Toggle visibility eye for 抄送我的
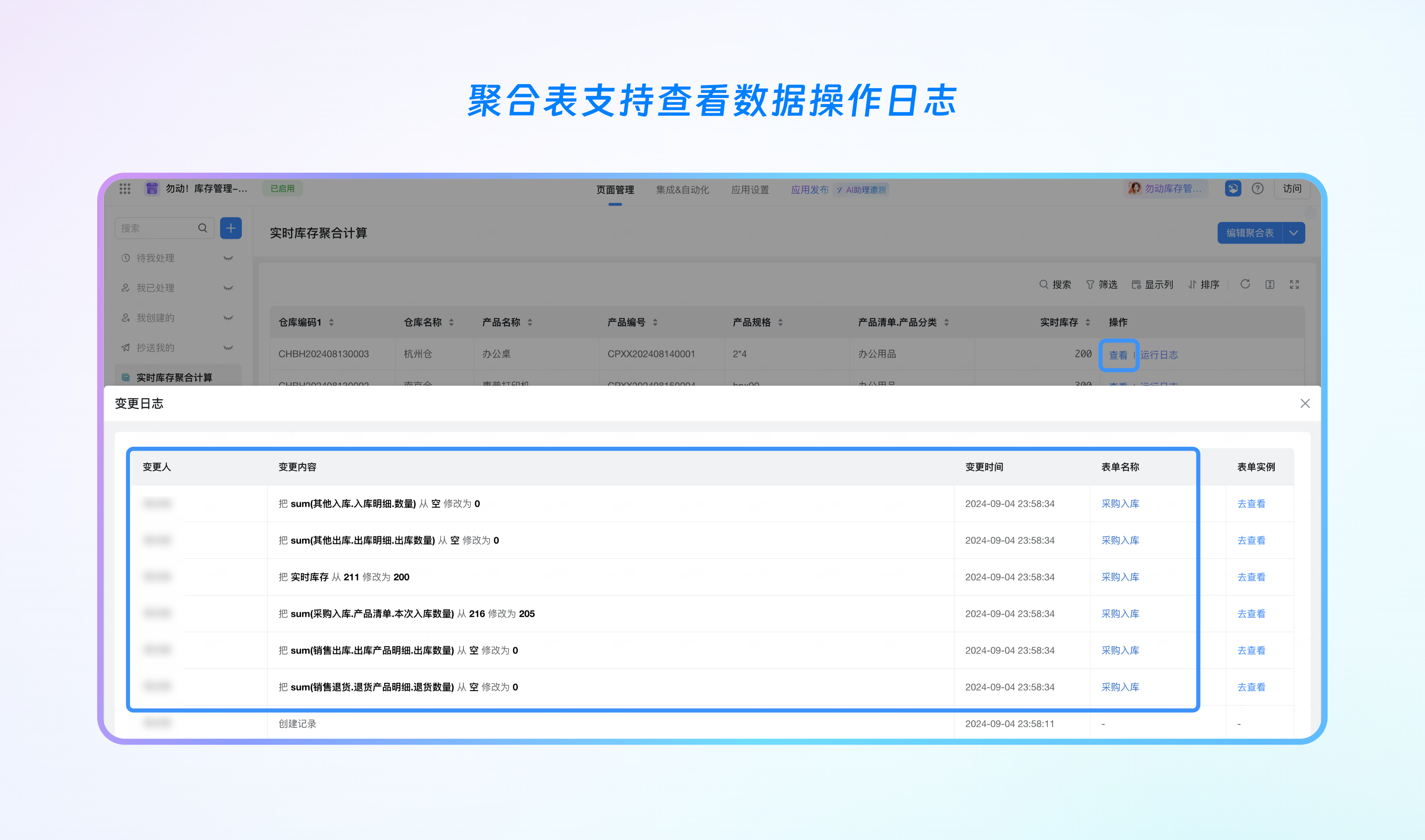The image size is (1425, 840). tap(228, 348)
